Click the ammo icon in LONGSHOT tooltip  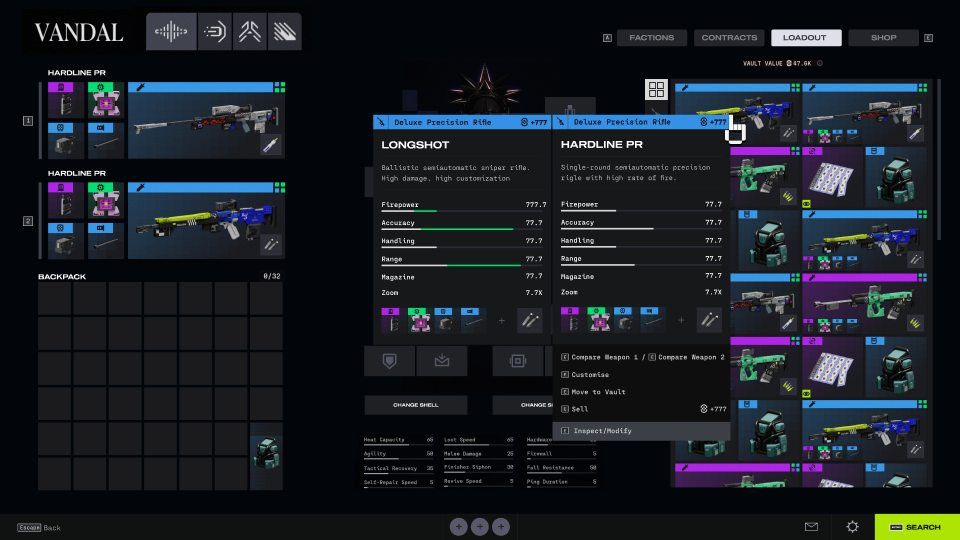pyautogui.click(x=530, y=320)
